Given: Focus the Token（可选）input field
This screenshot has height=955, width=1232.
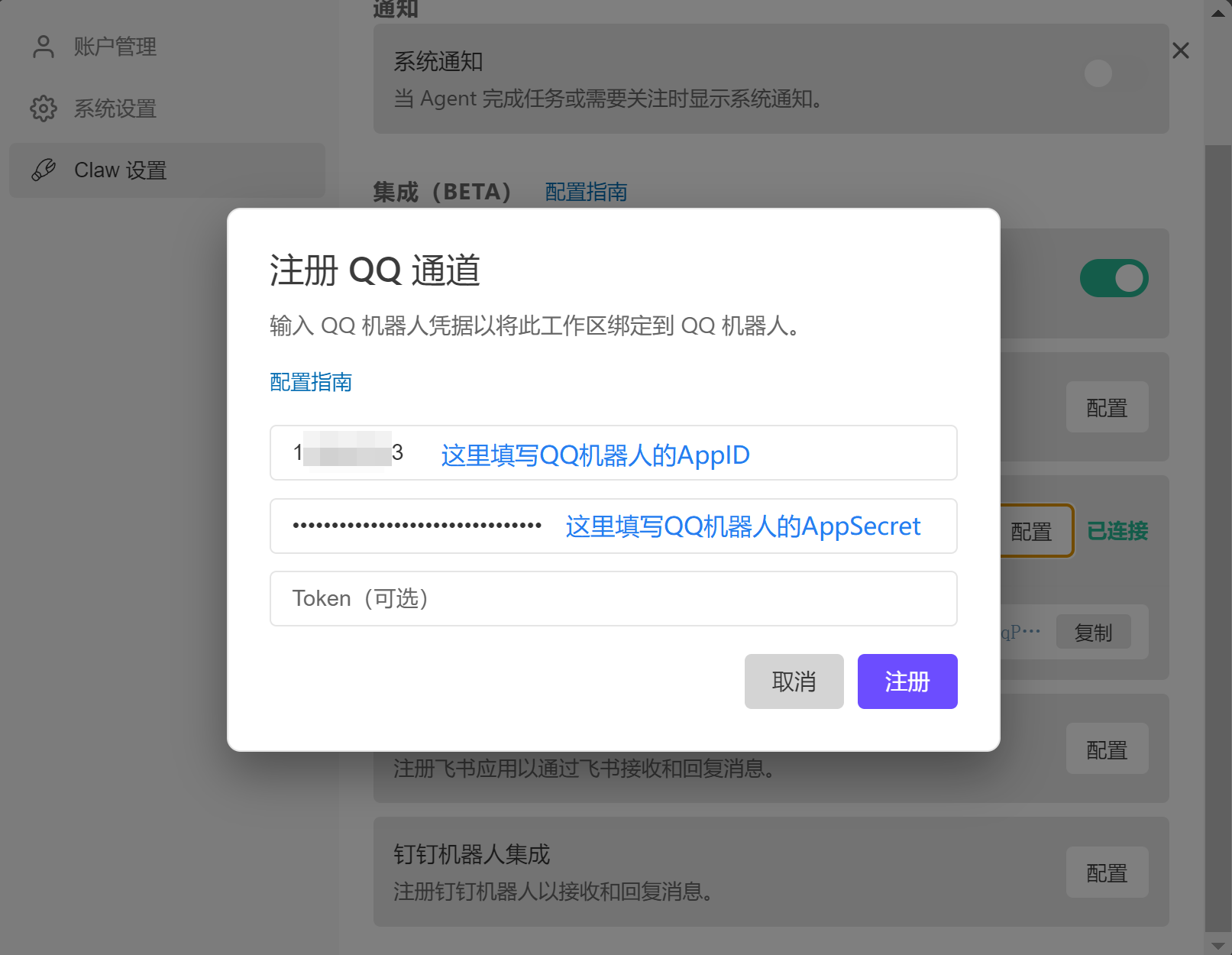Looking at the screenshot, I should click(613, 598).
